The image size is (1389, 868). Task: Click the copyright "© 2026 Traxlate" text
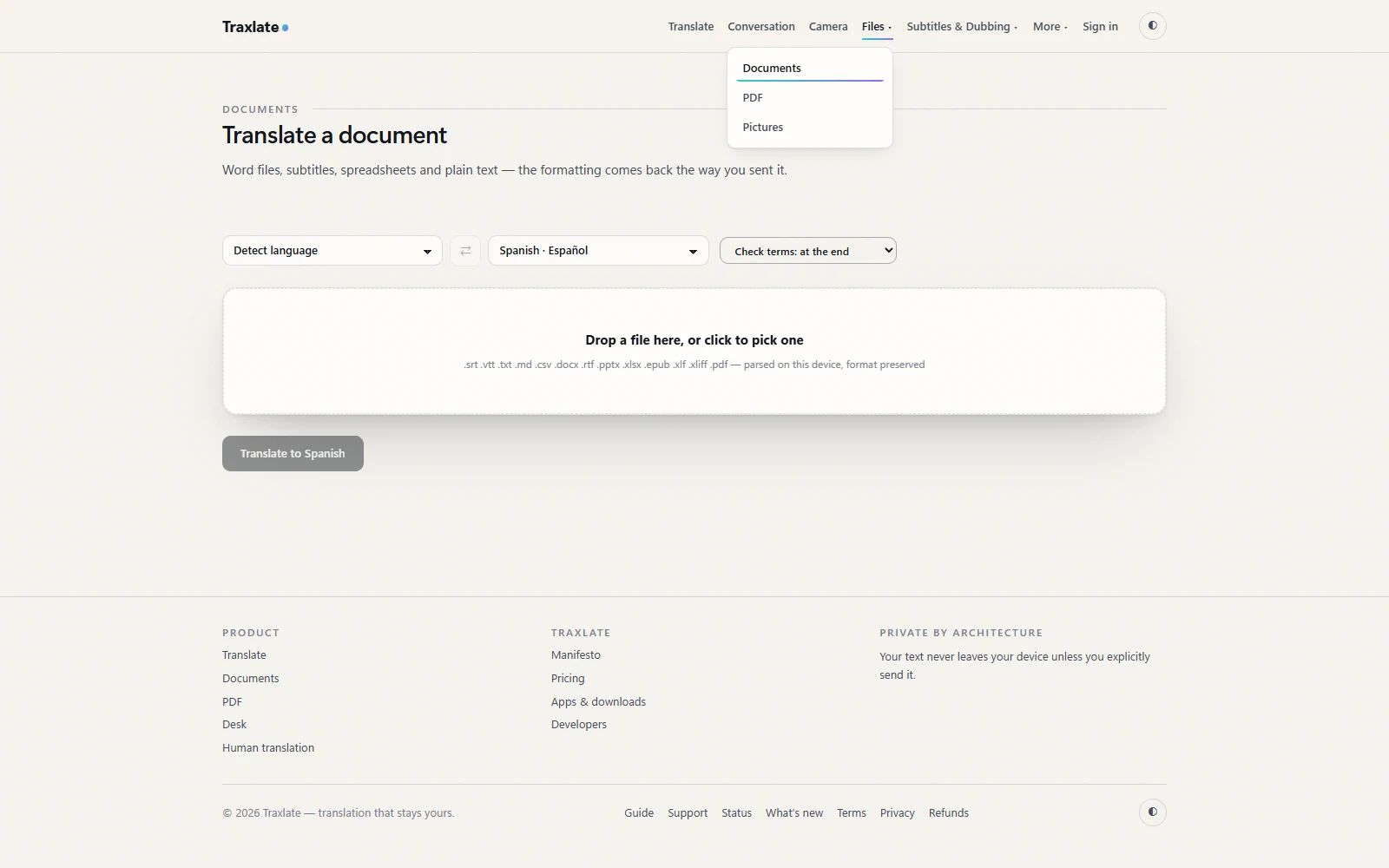(339, 813)
